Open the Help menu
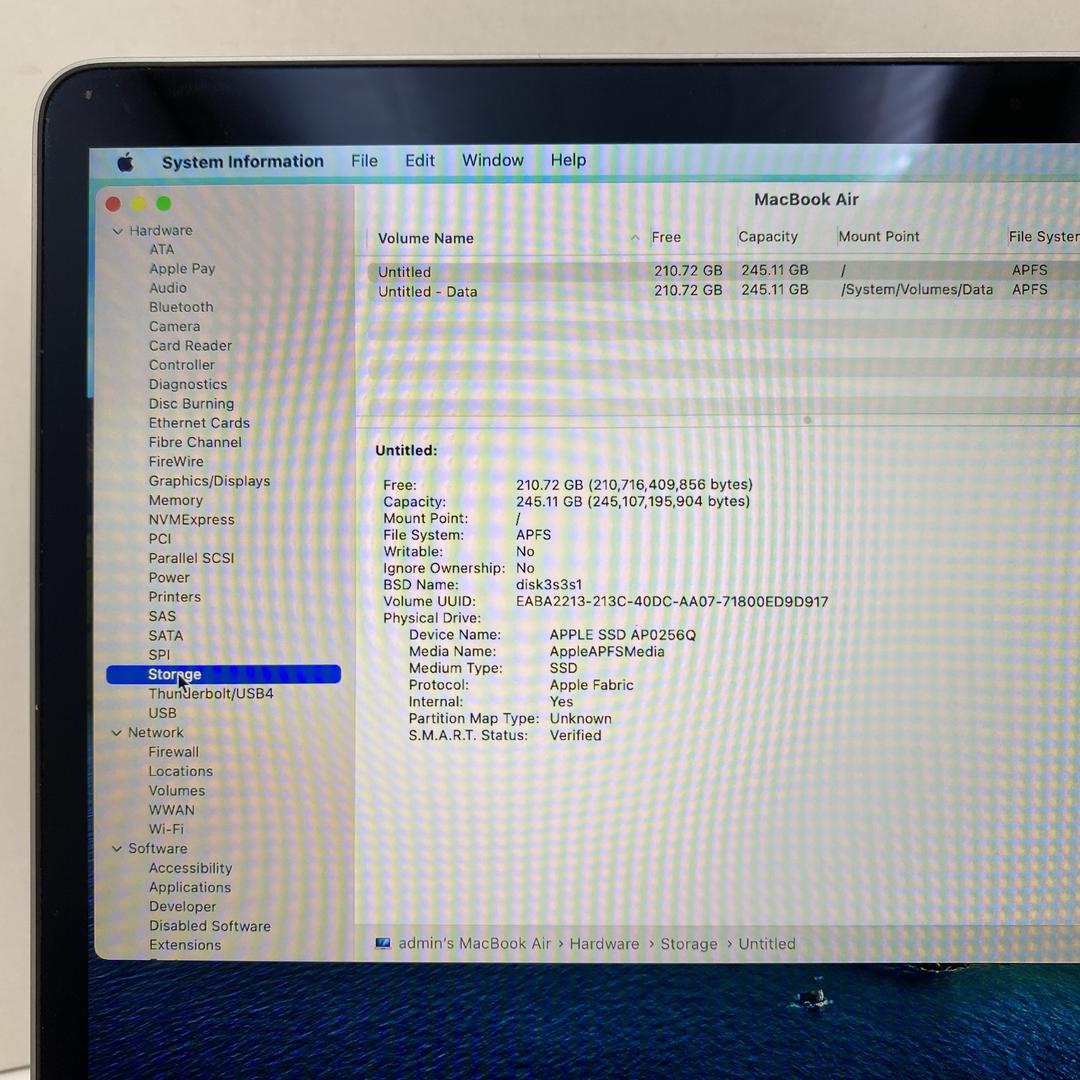 (568, 160)
